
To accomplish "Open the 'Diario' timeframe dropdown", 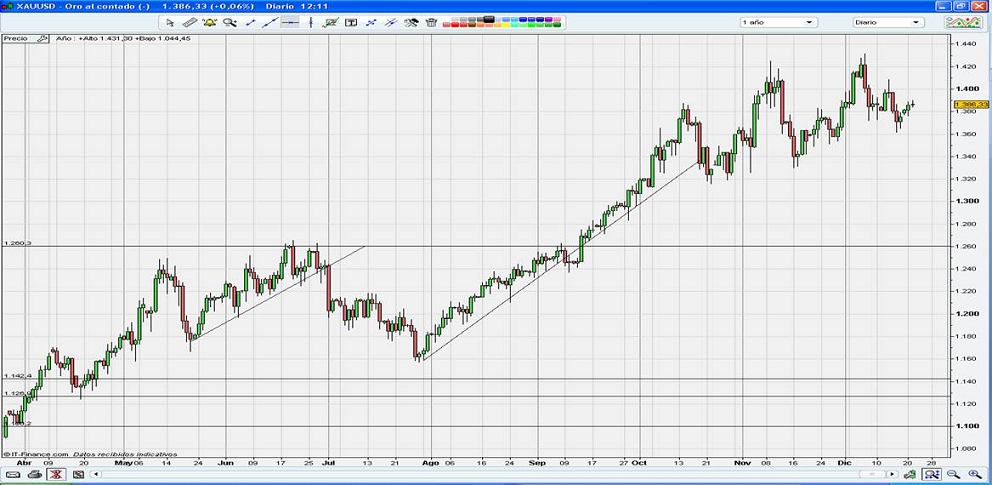I will click(888, 22).
